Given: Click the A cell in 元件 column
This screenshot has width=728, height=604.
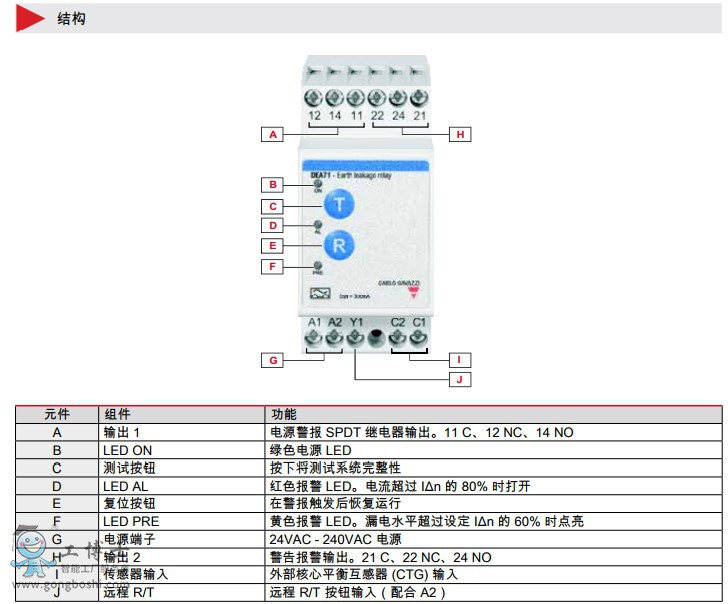Looking at the screenshot, I should click(x=57, y=433).
